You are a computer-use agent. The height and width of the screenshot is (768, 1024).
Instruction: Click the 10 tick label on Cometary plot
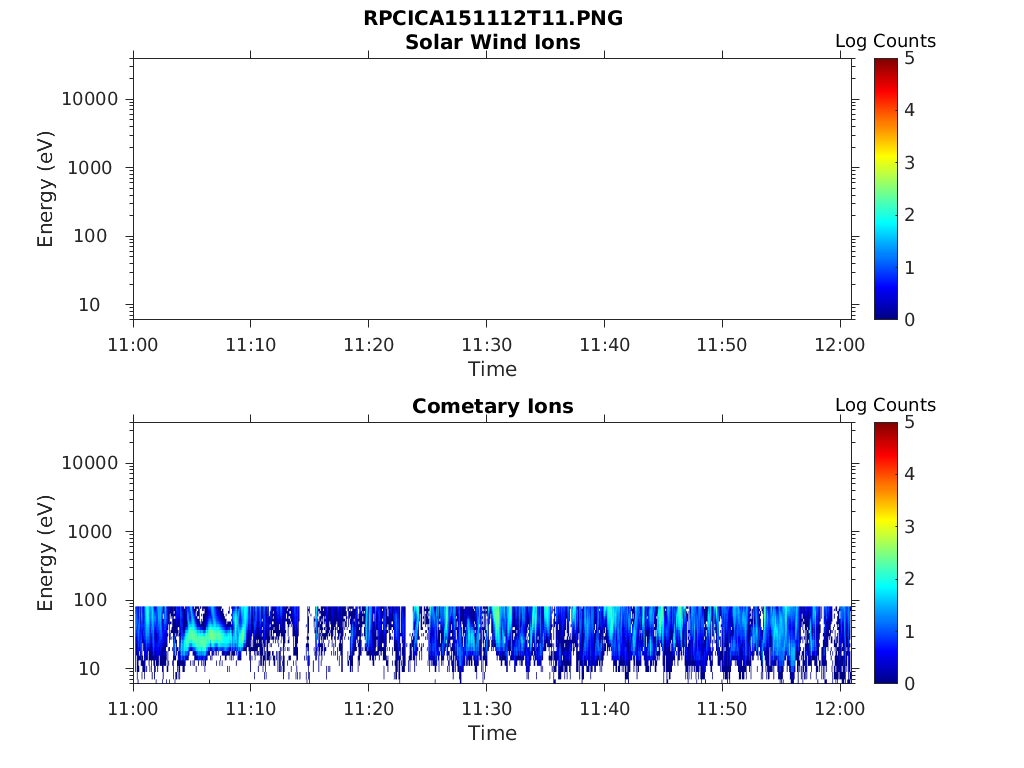point(89,669)
